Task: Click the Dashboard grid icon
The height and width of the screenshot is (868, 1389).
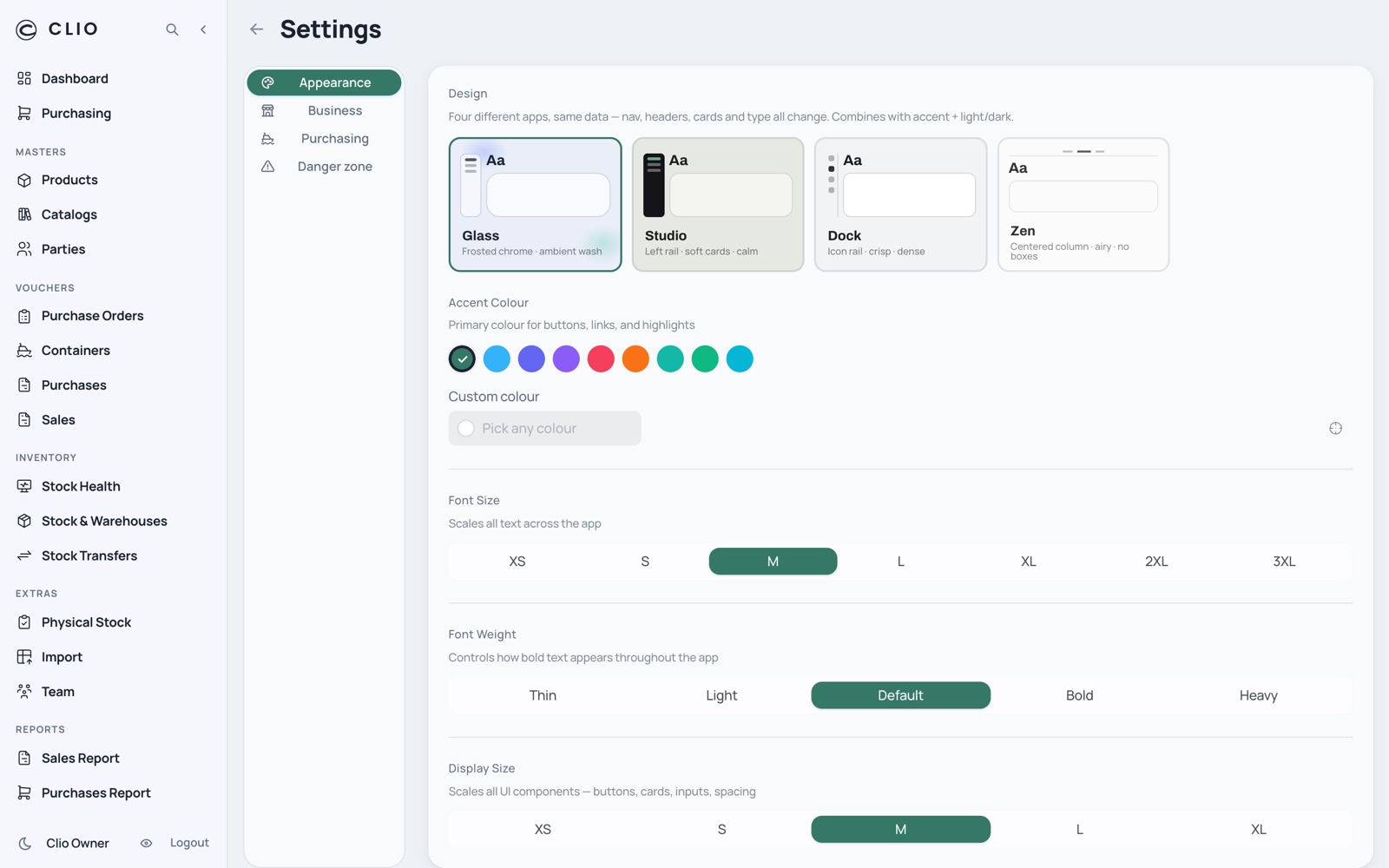Action: pyautogui.click(x=24, y=78)
